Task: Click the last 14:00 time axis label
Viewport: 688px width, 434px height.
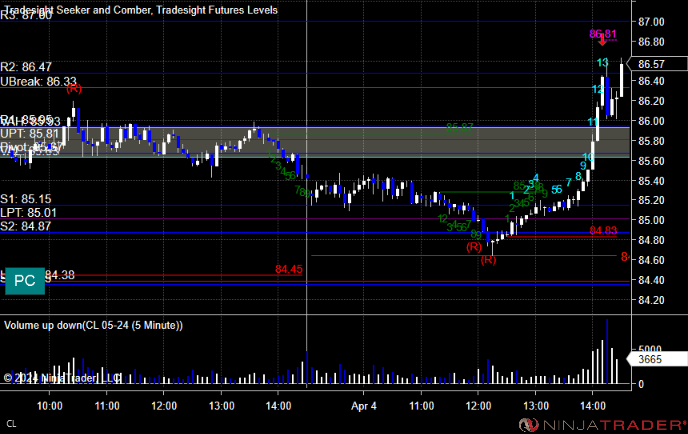Action: [593, 406]
